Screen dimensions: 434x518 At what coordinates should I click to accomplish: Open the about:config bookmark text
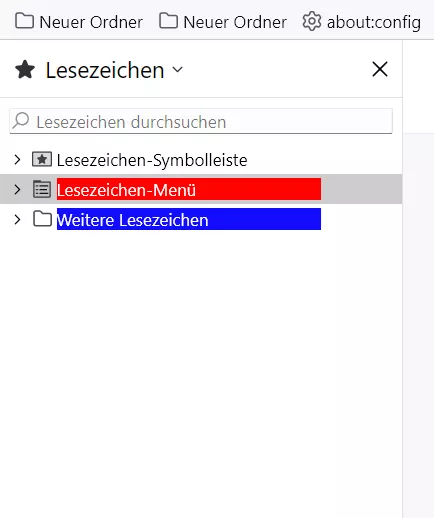click(x=374, y=23)
